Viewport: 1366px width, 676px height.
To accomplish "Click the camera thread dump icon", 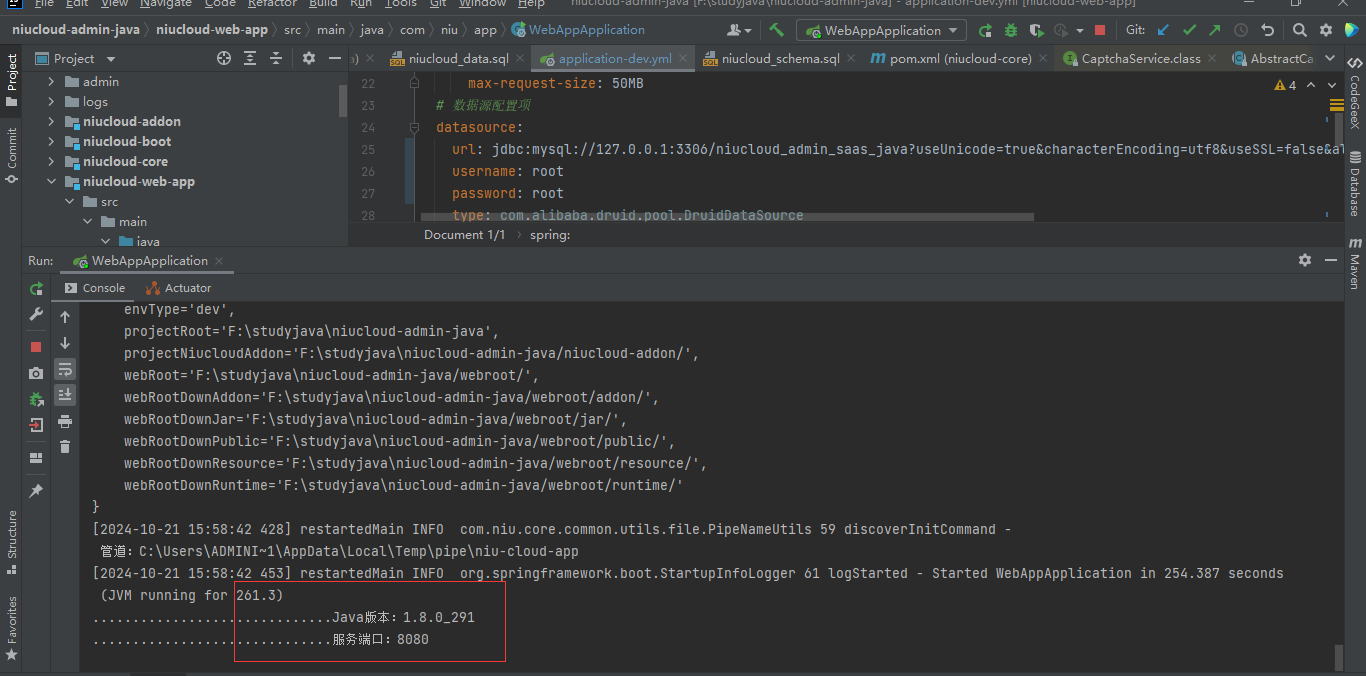I will [36, 373].
